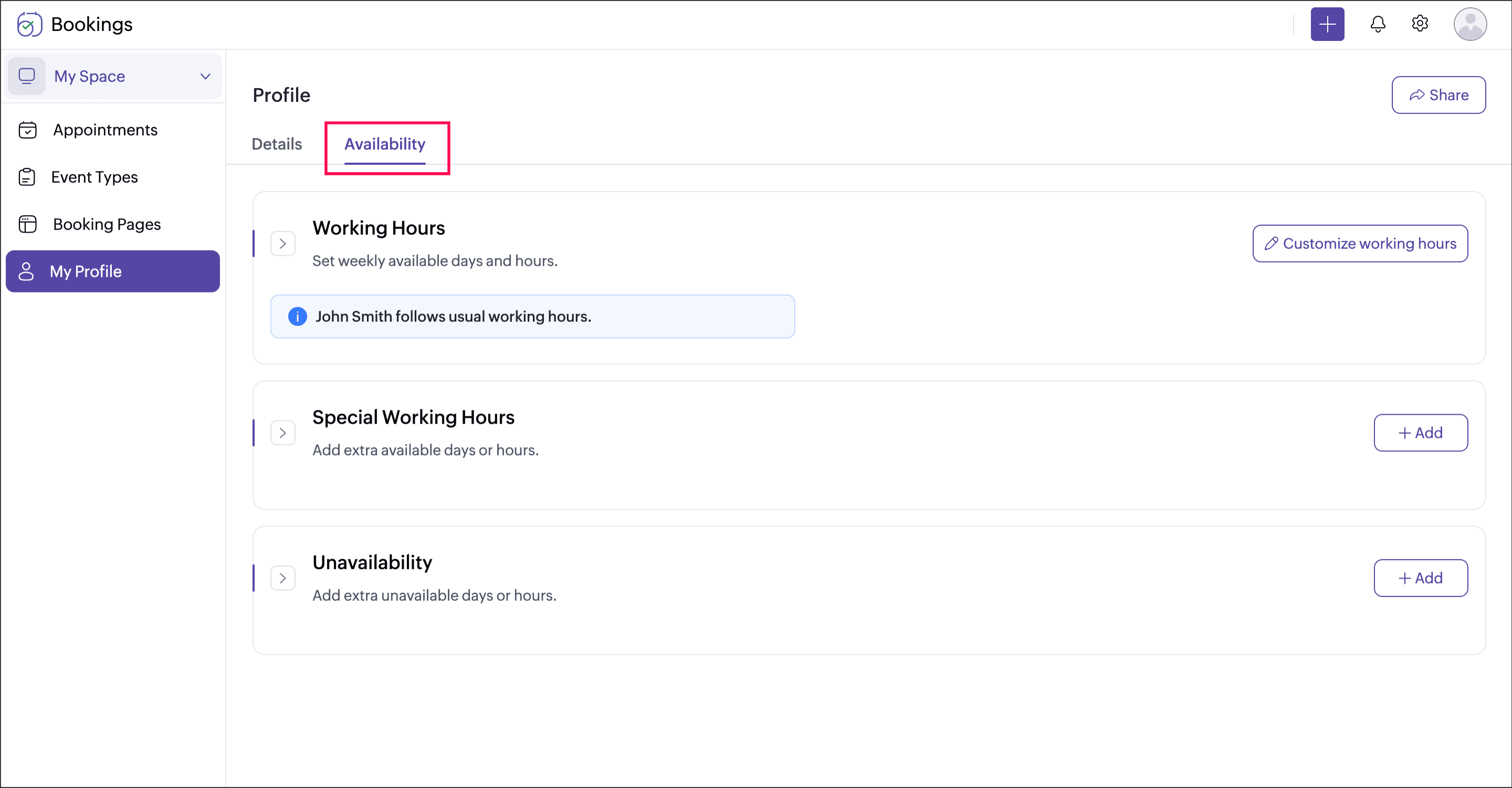
Task: Expand the Unavailability section
Action: [x=283, y=578]
